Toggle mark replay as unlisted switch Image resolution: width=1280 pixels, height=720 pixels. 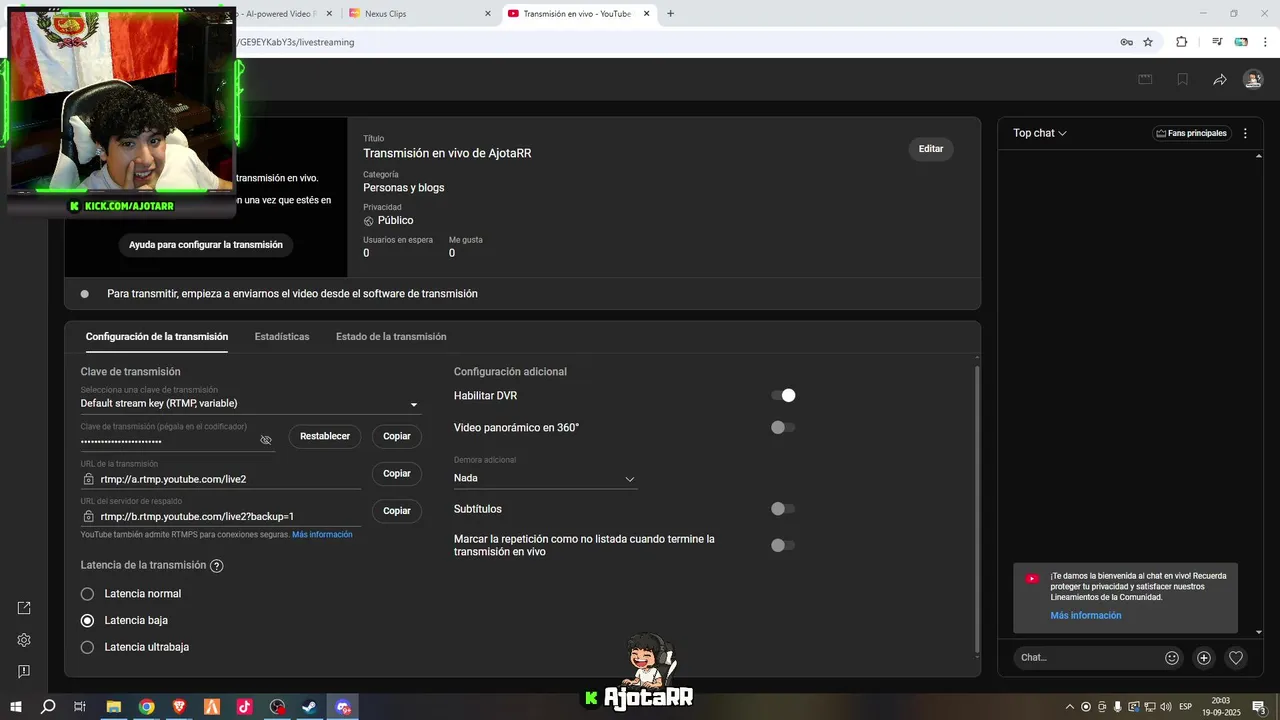[x=783, y=545]
